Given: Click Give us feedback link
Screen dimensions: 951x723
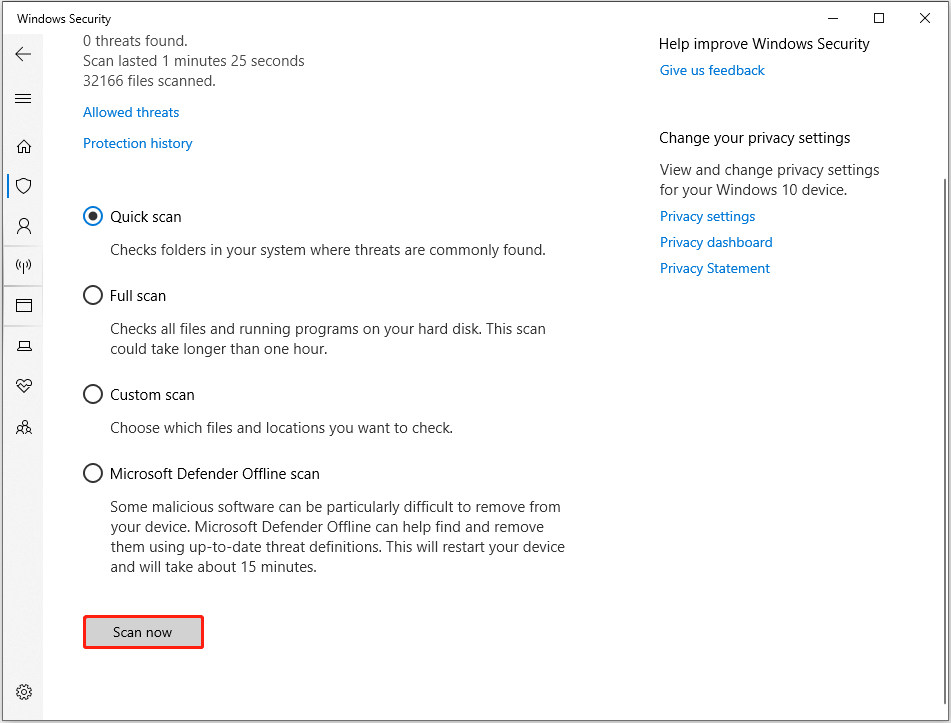Looking at the screenshot, I should (712, 70).
